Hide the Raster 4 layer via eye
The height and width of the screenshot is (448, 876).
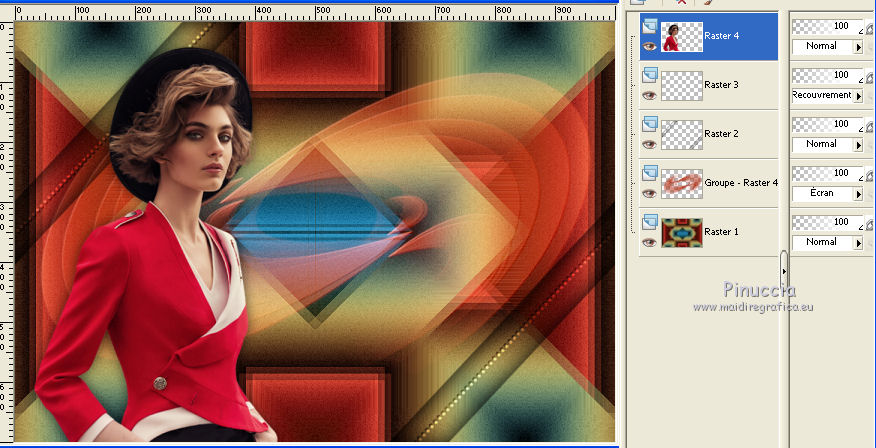pyautogui.click(x=649, y=45)
